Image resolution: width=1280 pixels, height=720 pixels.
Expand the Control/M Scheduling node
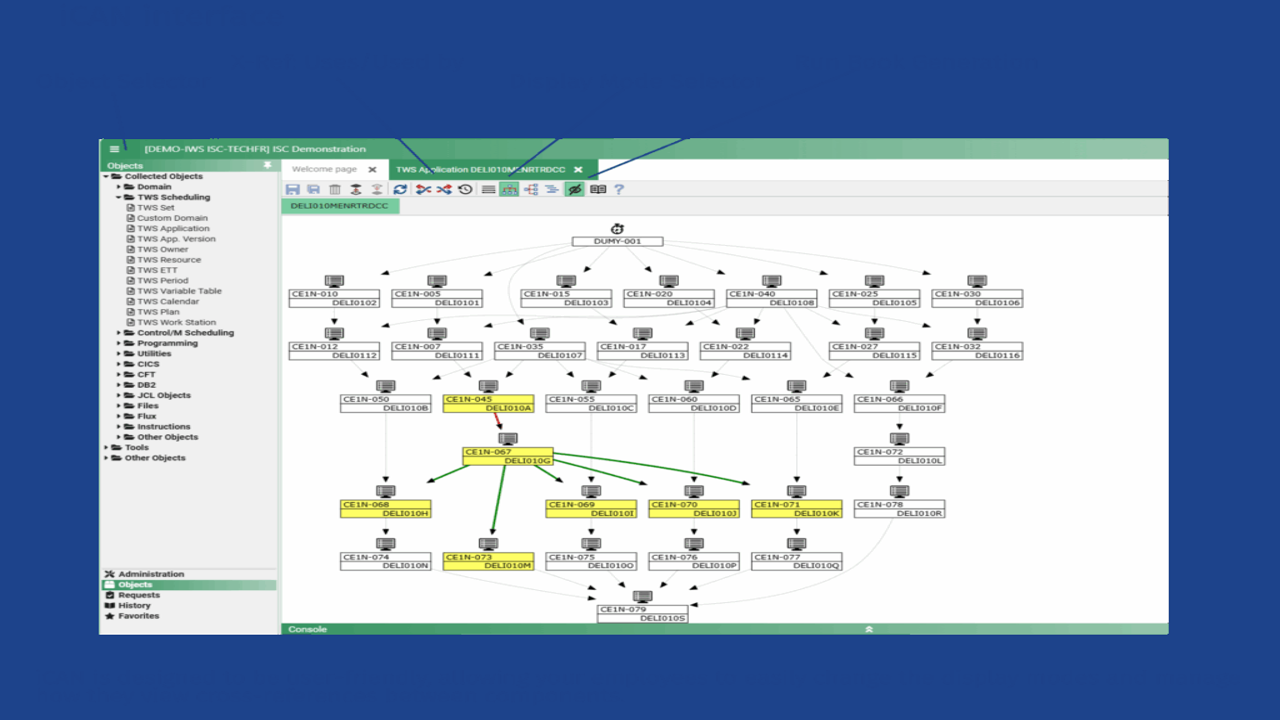(118, 333)
